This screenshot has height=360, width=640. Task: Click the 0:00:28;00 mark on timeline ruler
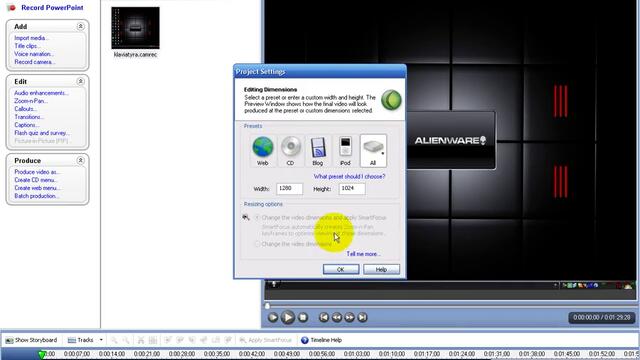pos(182,354)
